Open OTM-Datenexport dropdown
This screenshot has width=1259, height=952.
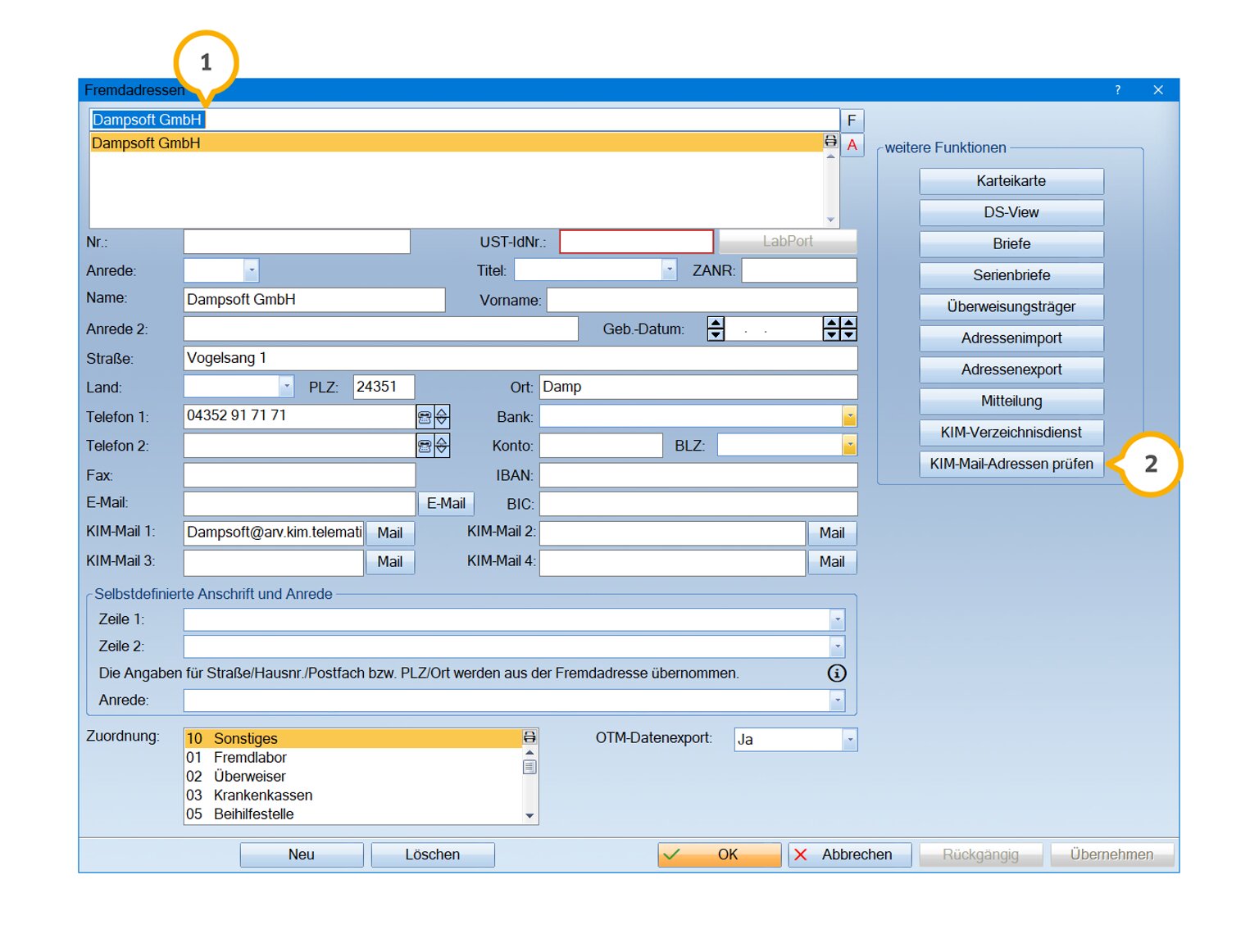[x=849, y=740]
